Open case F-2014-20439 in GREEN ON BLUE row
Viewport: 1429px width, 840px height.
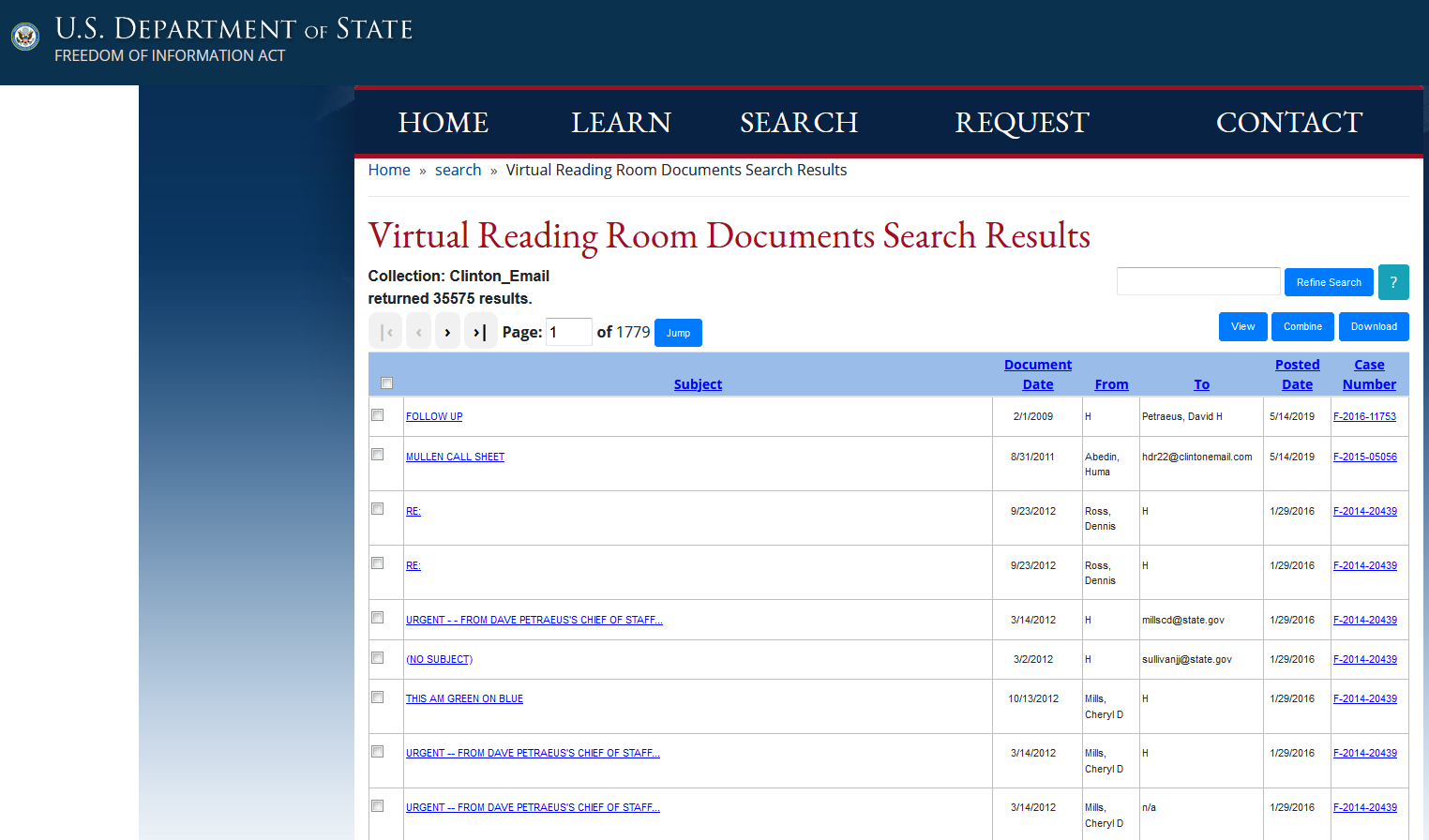point(1364,698)
